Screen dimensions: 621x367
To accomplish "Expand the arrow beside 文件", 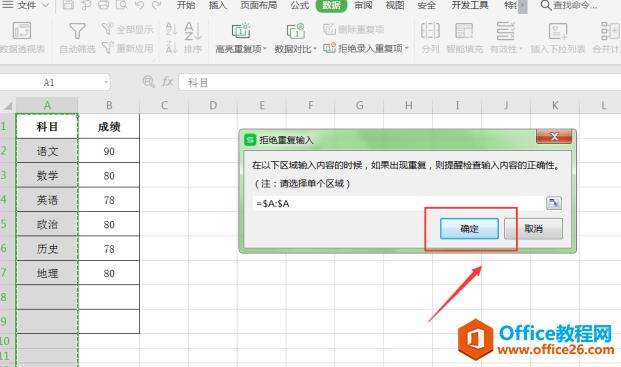I will (46, 5).
